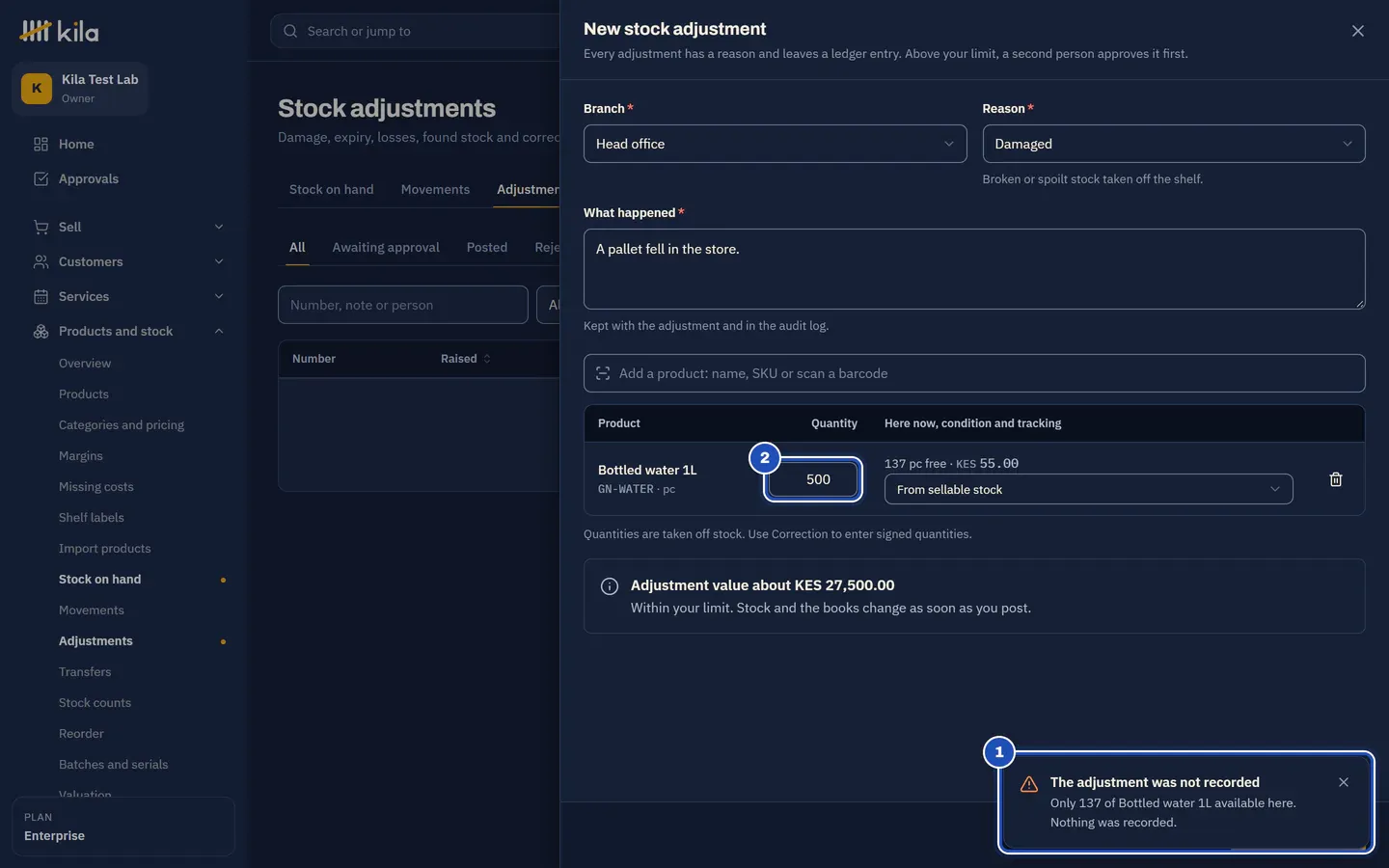Open the Home icon in sidebar
1389x868 pixels.
(x=41, y=145)
